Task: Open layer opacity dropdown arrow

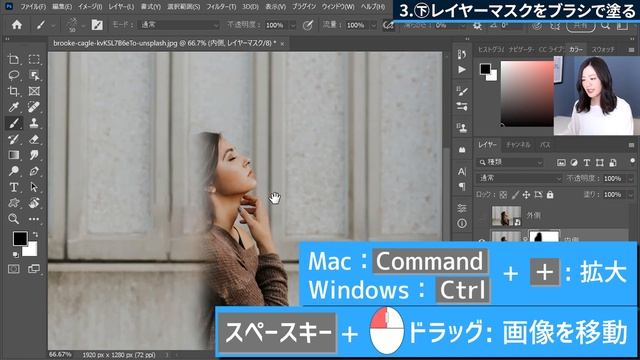Action: [631, 179]
